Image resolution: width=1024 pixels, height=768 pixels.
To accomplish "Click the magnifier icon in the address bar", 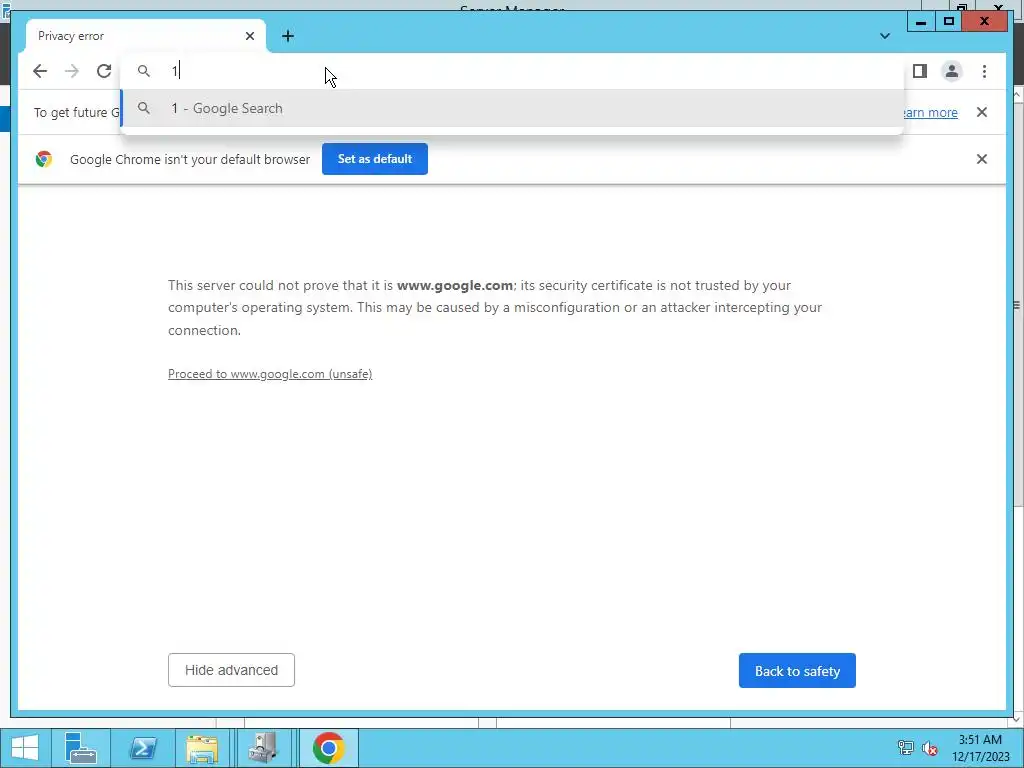I will coord(144,71).
